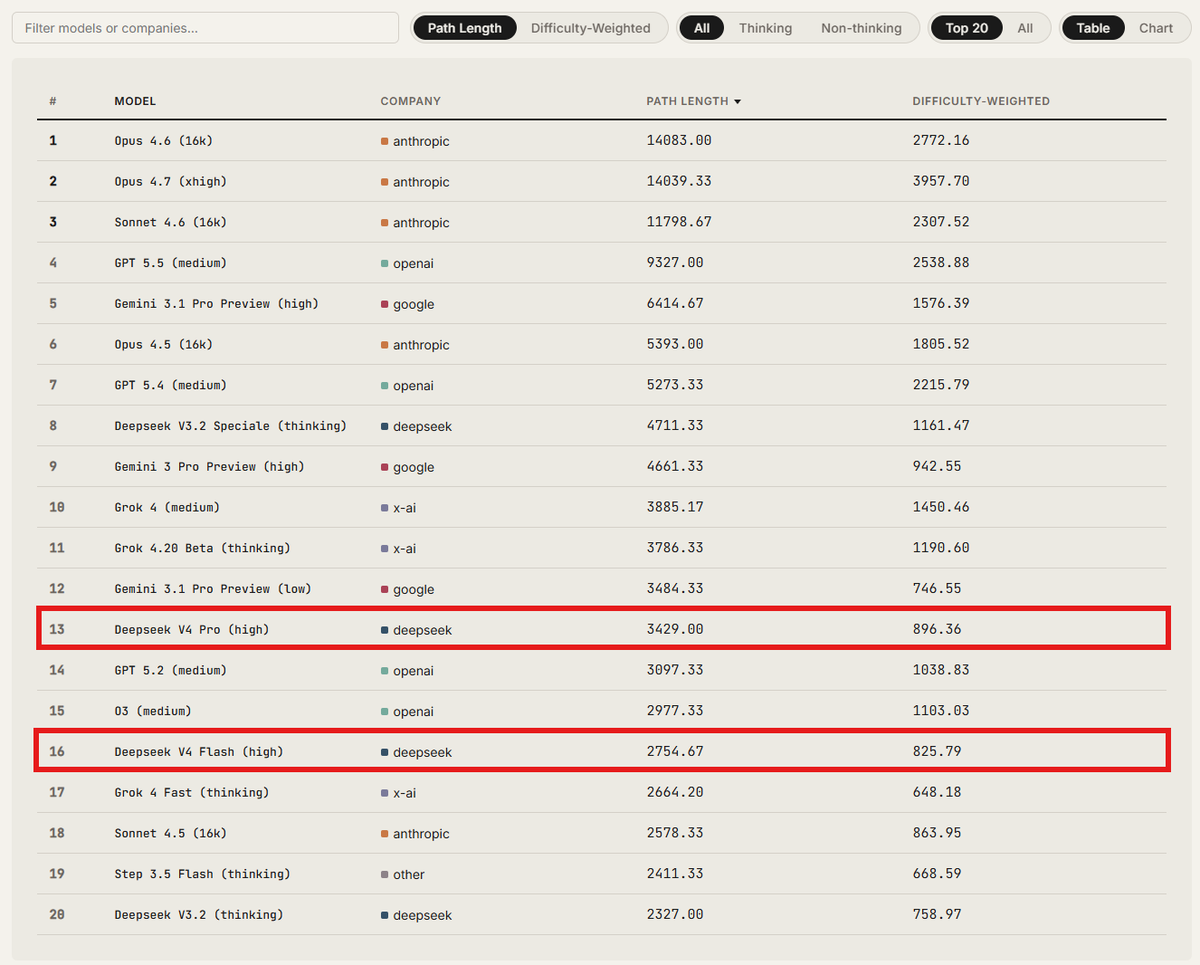Switch to Table view
Image resolution: width=1200 pixels, height=965 pixels.
point(1093,28)
